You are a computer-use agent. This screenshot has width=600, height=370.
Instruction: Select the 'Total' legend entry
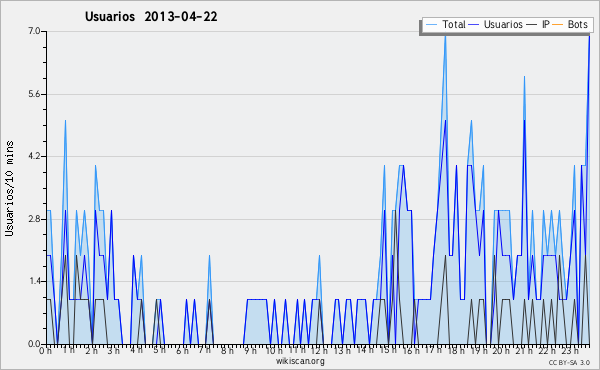pyautogui.click(x=454, y=24)
